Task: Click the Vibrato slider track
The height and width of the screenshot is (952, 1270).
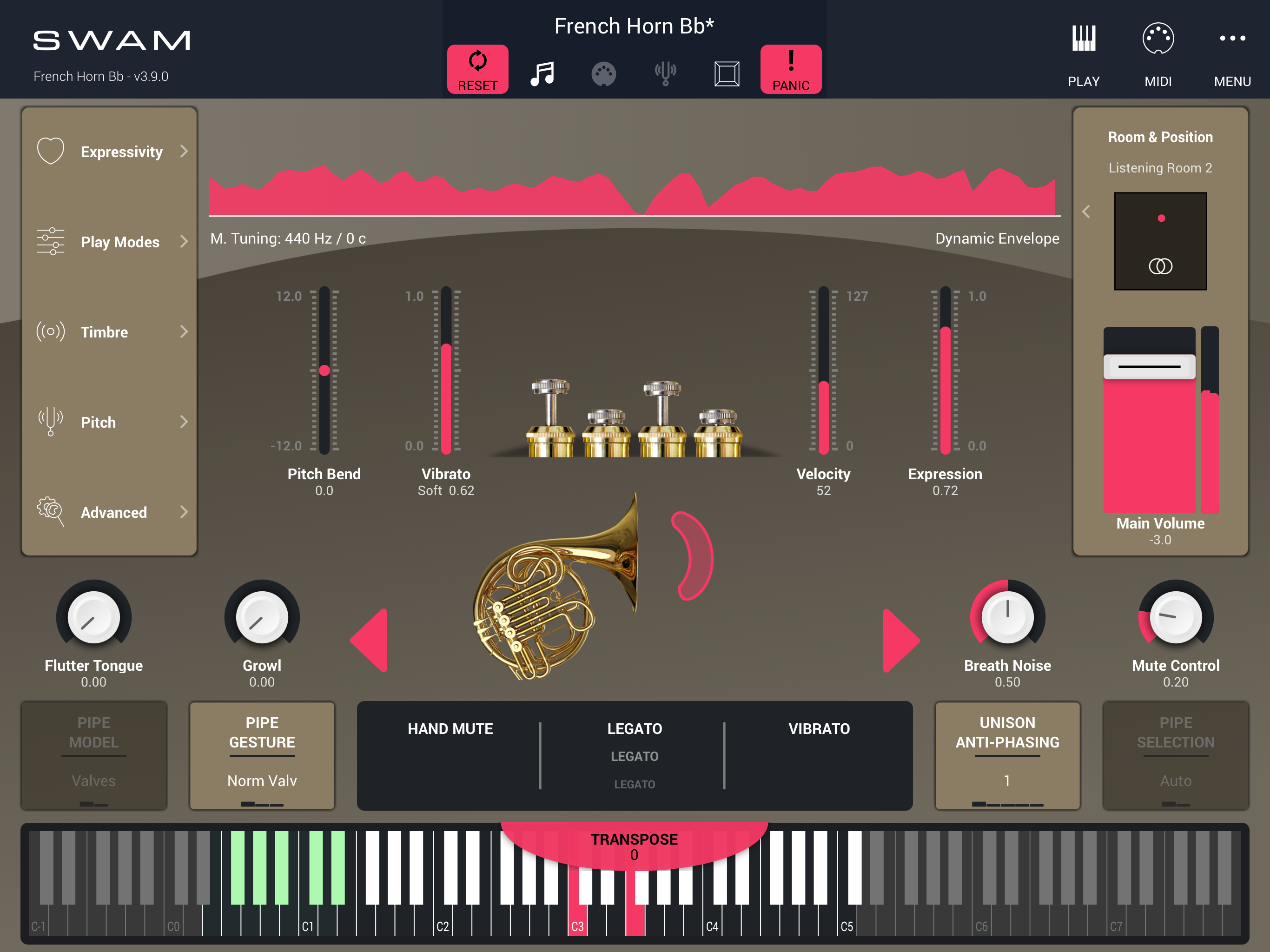Action: click(446, 370)
